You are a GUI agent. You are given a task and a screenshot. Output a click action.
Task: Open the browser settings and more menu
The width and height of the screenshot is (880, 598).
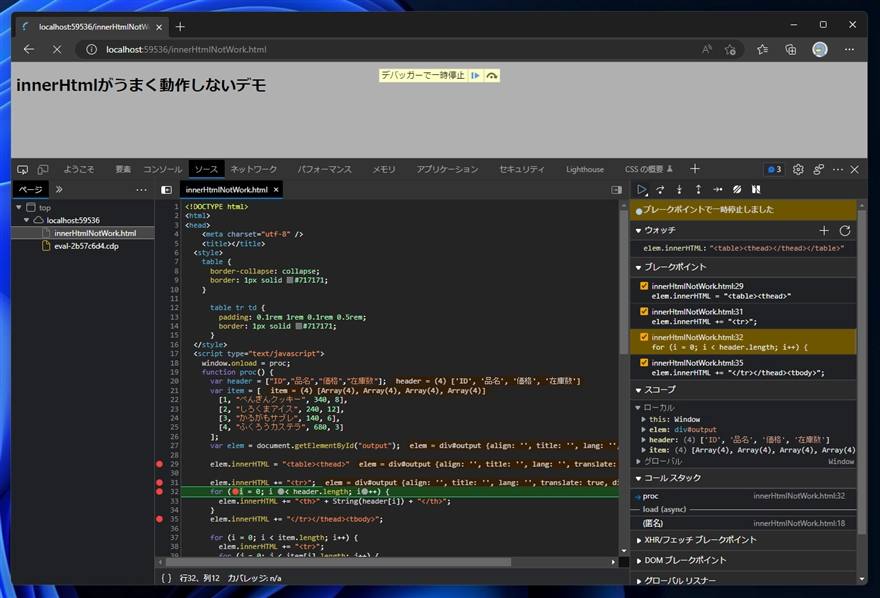pos(849,49)
